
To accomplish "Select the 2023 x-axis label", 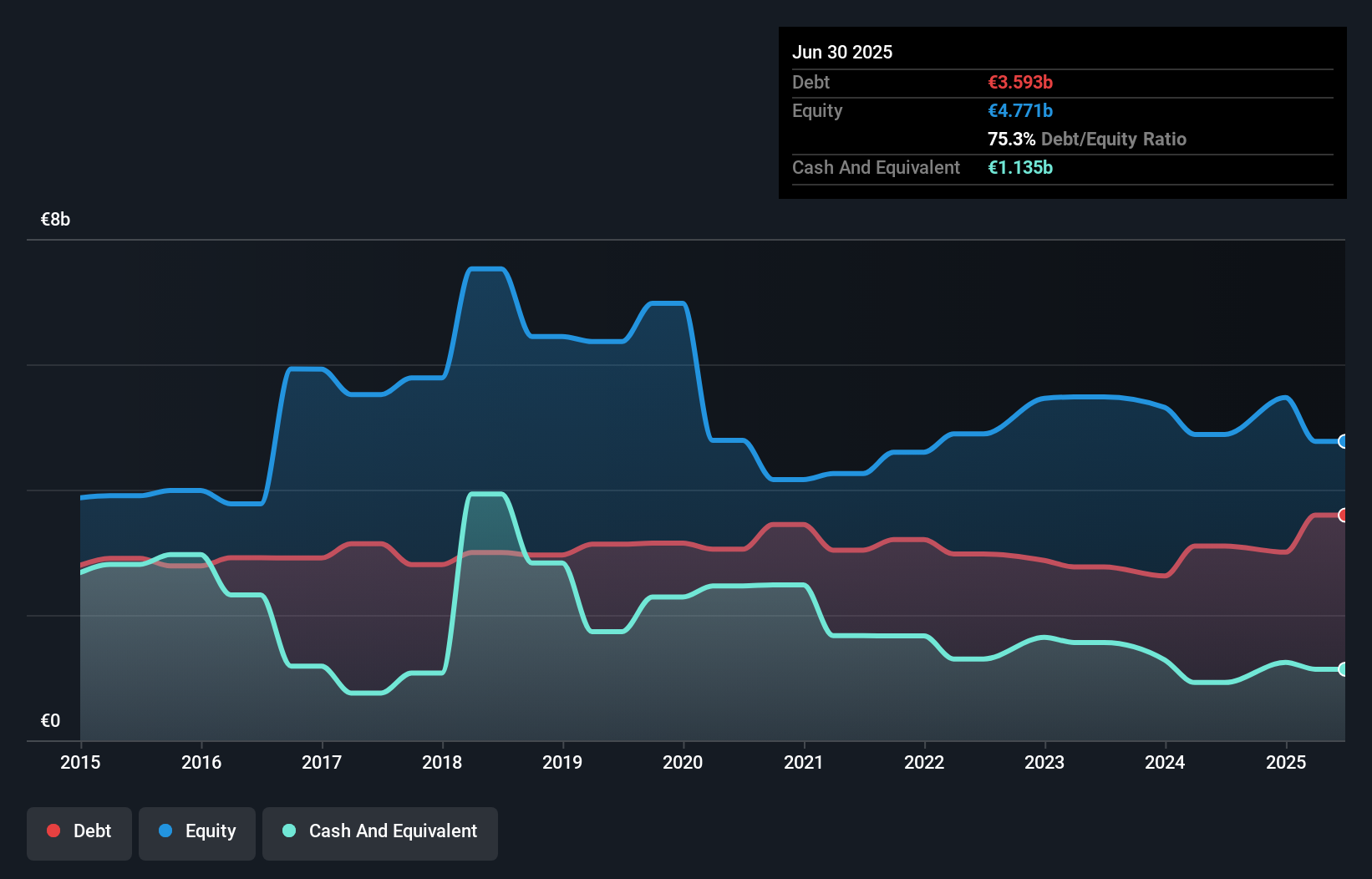I will coord(1044,762).
